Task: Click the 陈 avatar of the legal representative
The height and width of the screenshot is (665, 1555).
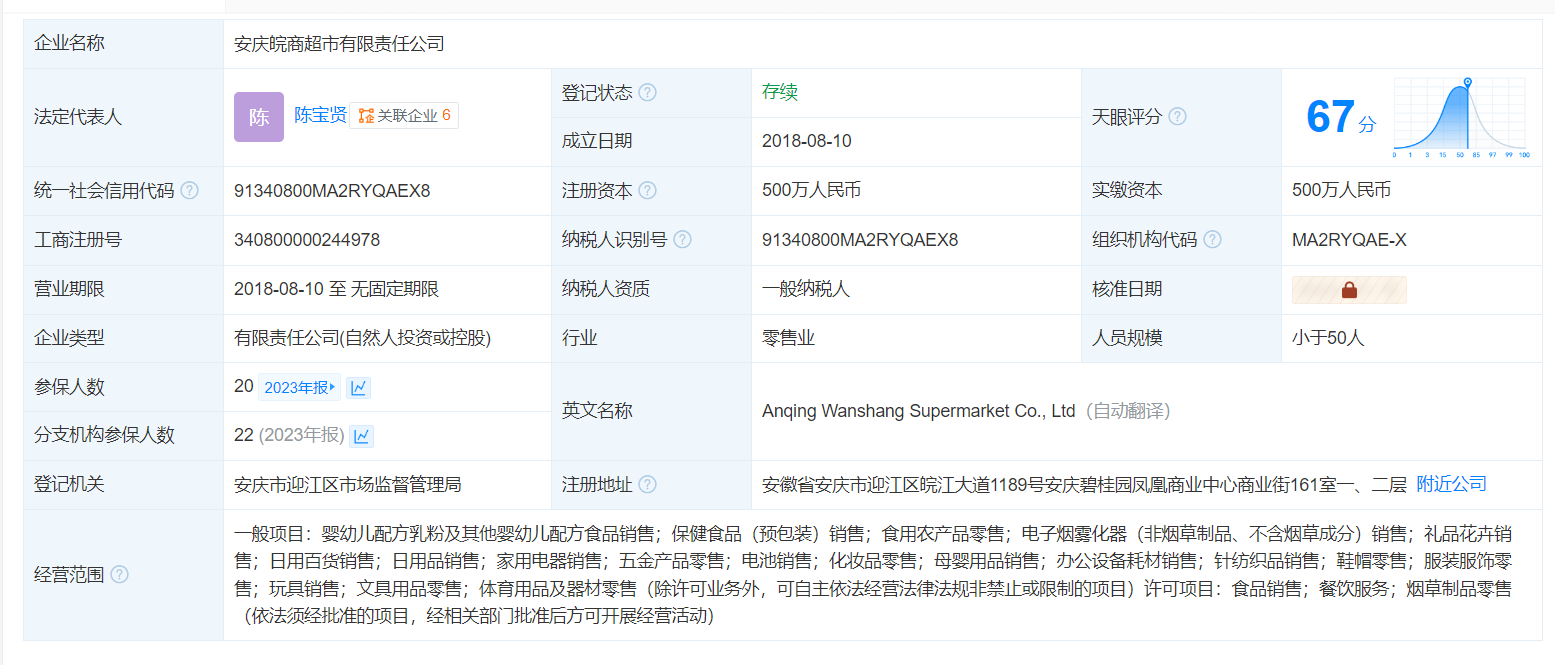Action: [259, 117]
